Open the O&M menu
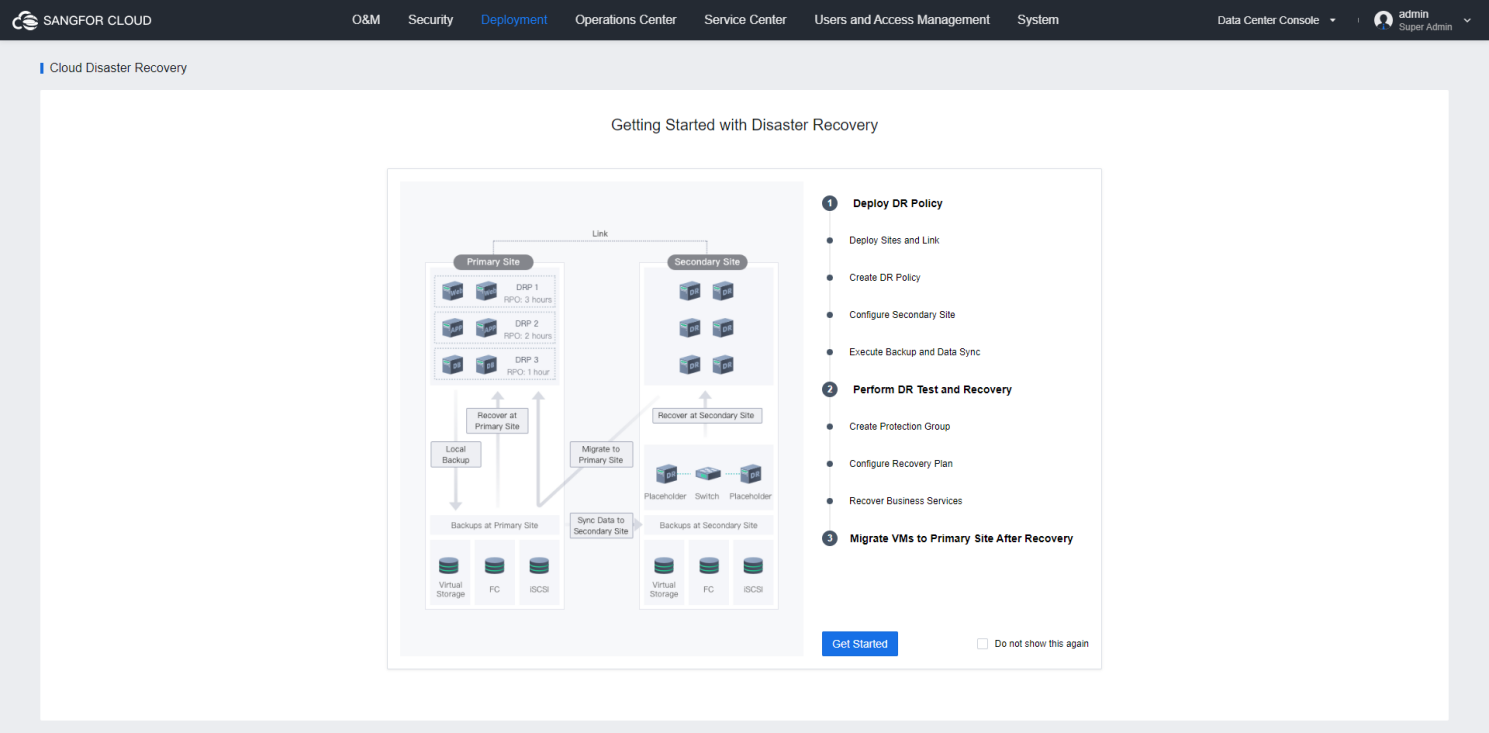Screen dimensions: 1489x733 [x=366, y=20]
